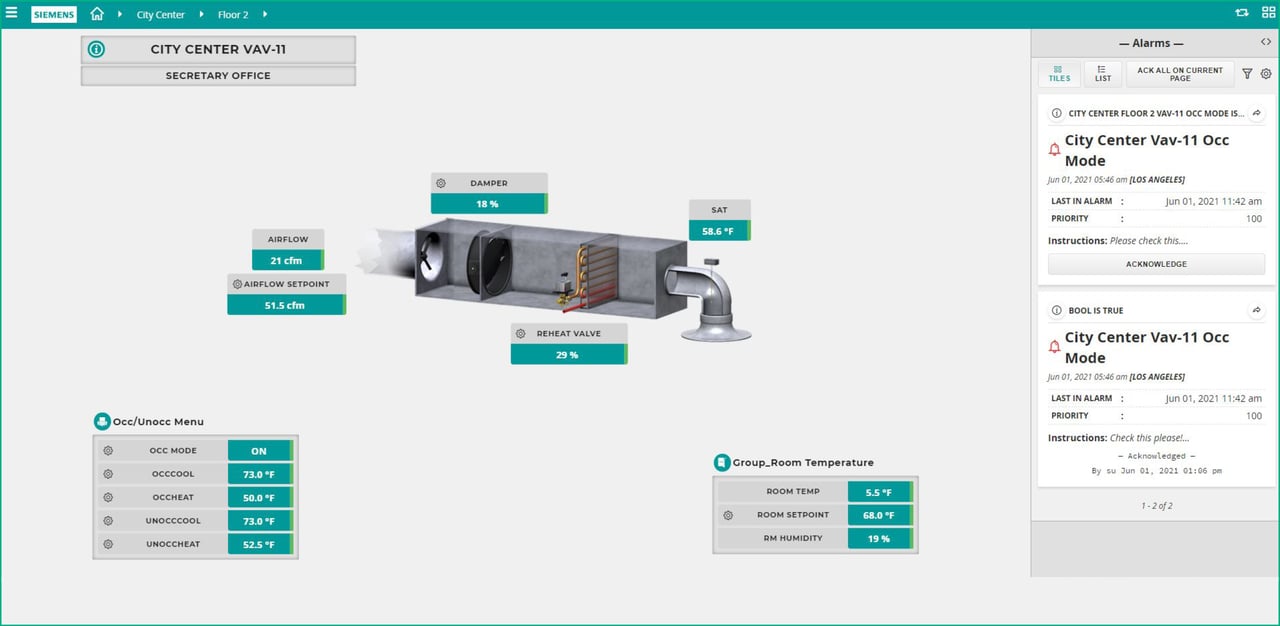Click the info icon beside CITY CENTER VAV-11
Image resolution: width=1280 pixels, height=626 pixels.
(x=95, y=48)
